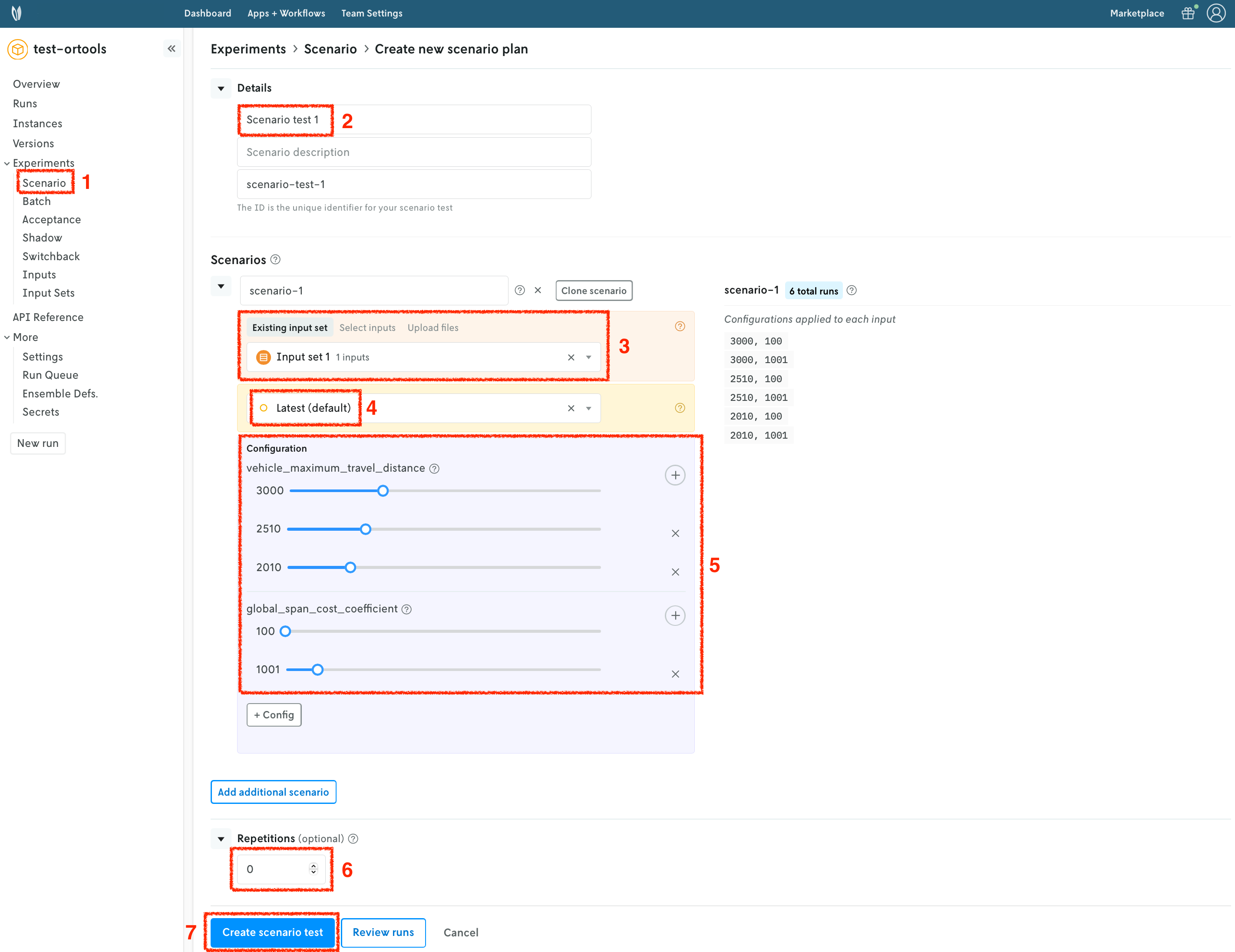Add value to vehicle_maximum_travel_distance with plus icon
The height and width of the screenshot is (952, 1235).
tap(675, 475)
